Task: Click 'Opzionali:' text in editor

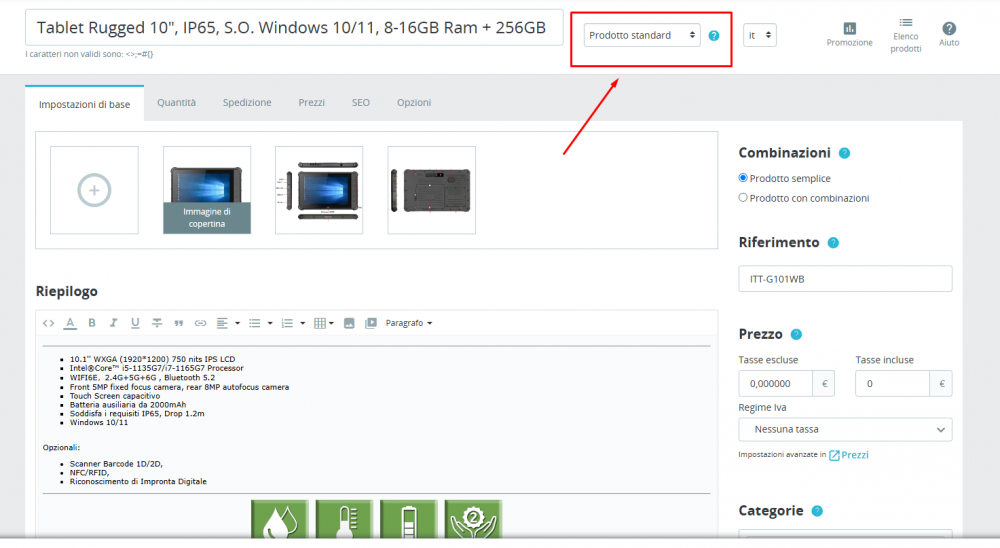Action: 61,448
